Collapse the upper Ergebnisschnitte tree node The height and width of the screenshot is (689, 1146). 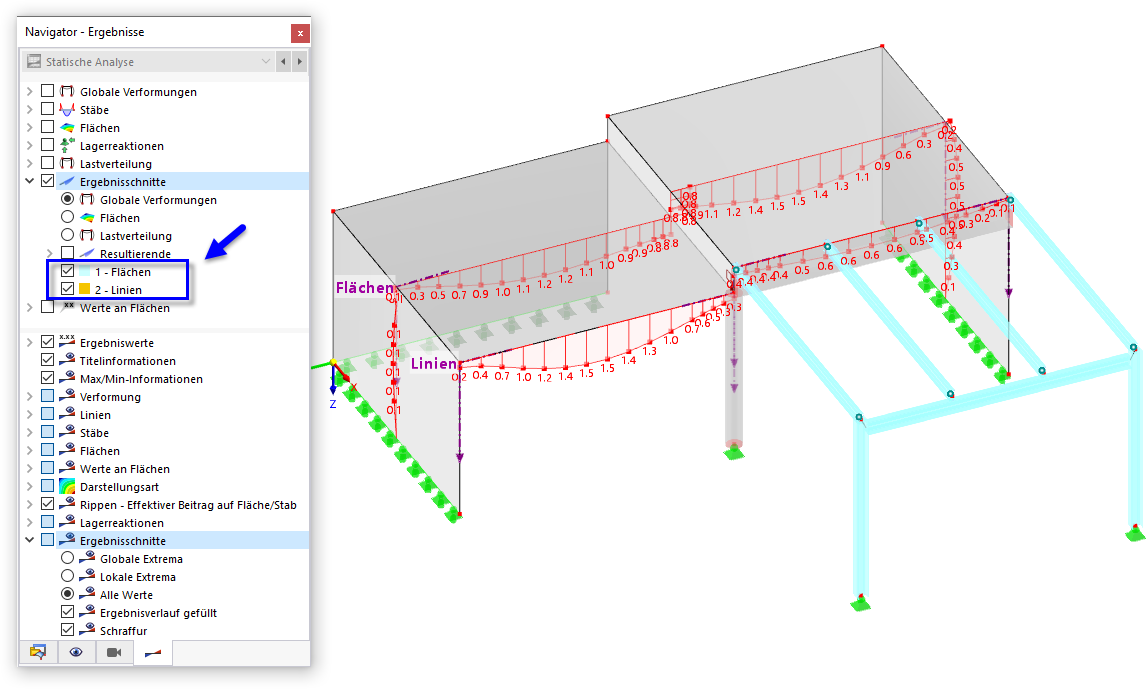pos(29,181)
